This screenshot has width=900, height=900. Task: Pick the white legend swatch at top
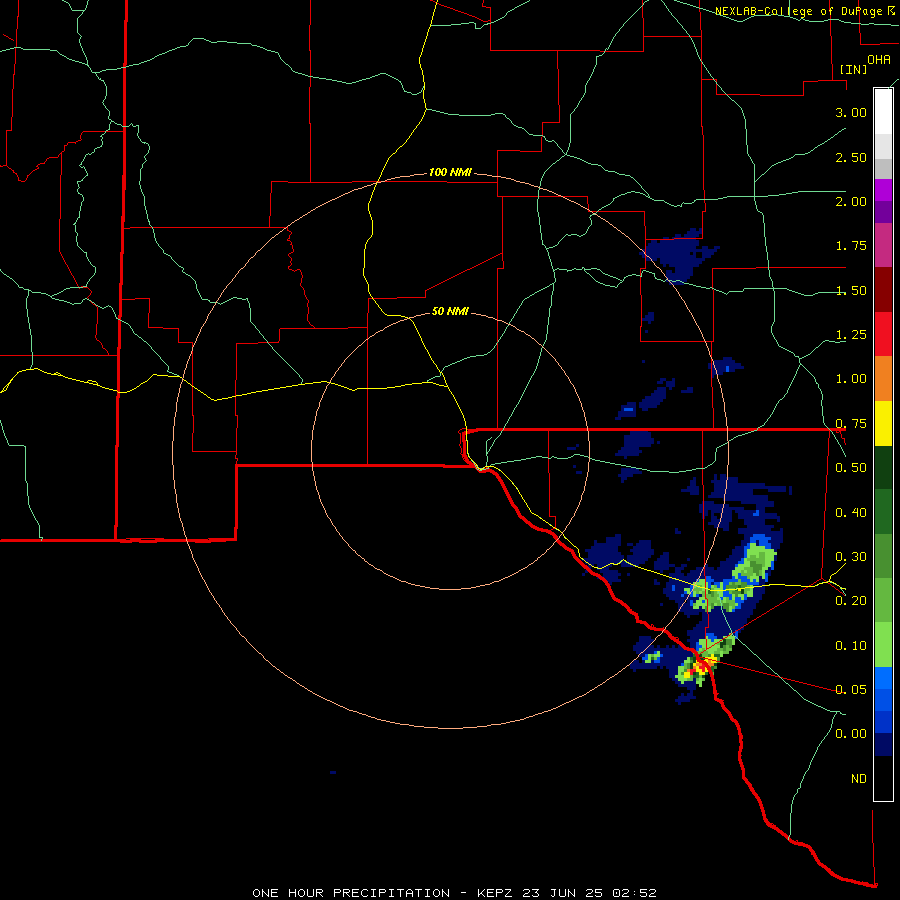click(883, 111)
